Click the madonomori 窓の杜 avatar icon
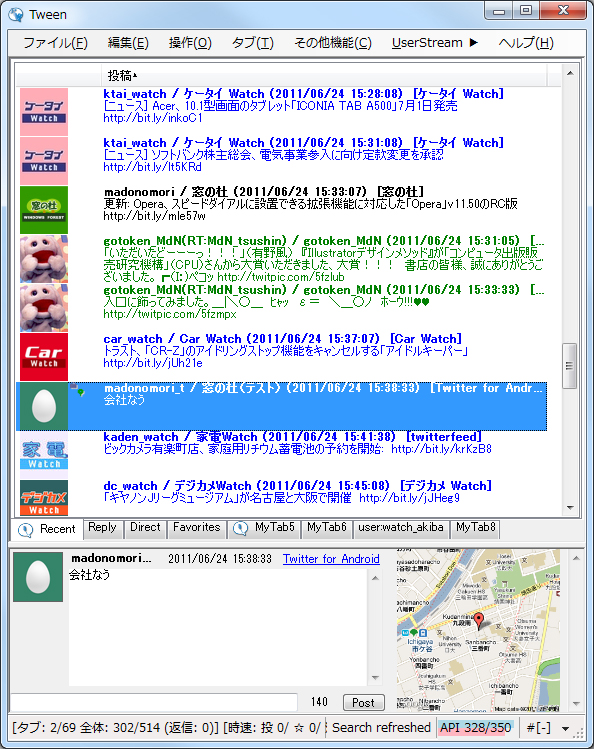The height and width of the screenshot is (749, 594). (44, 210)
